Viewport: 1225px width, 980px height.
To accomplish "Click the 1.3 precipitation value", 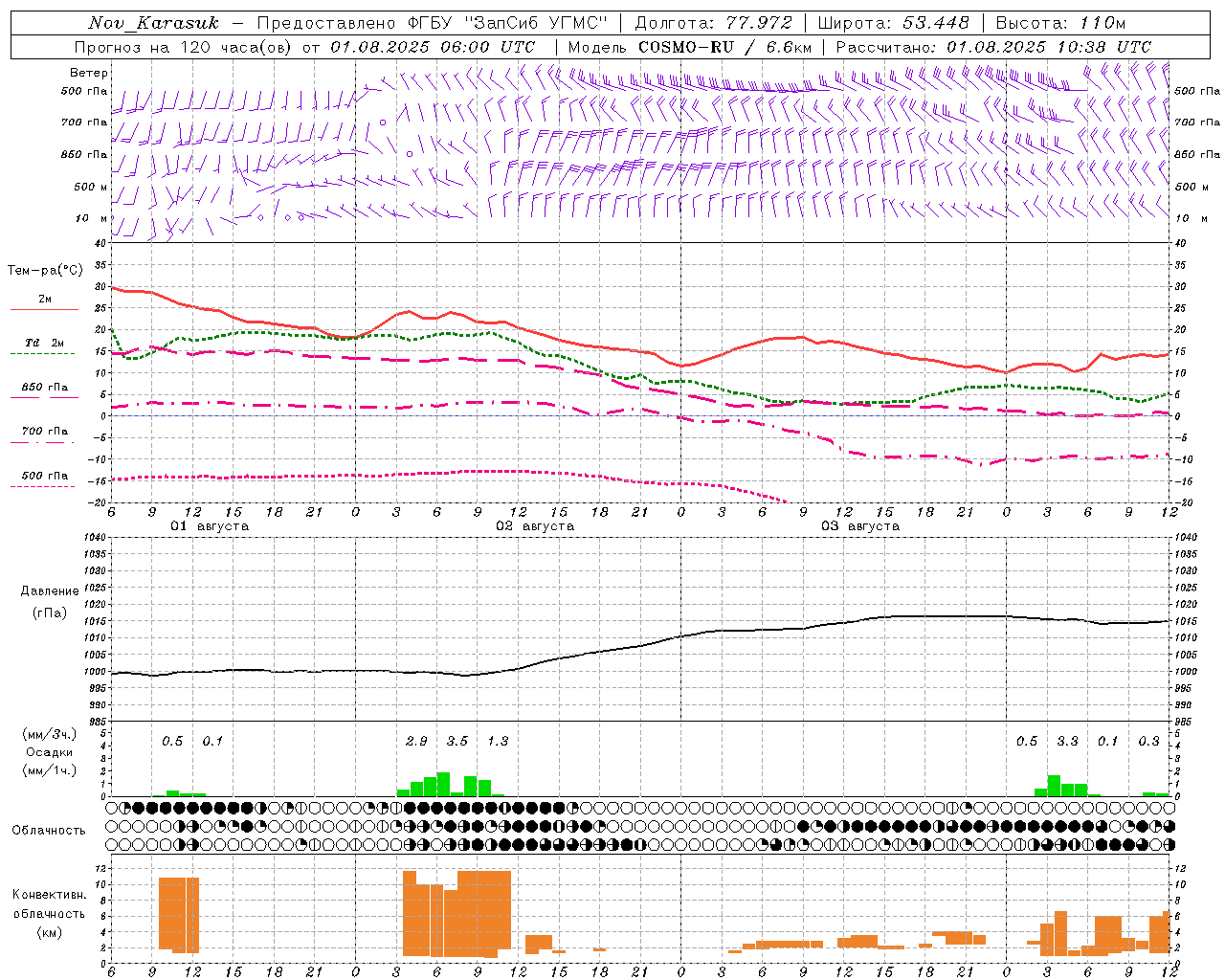I will point(498,742).
